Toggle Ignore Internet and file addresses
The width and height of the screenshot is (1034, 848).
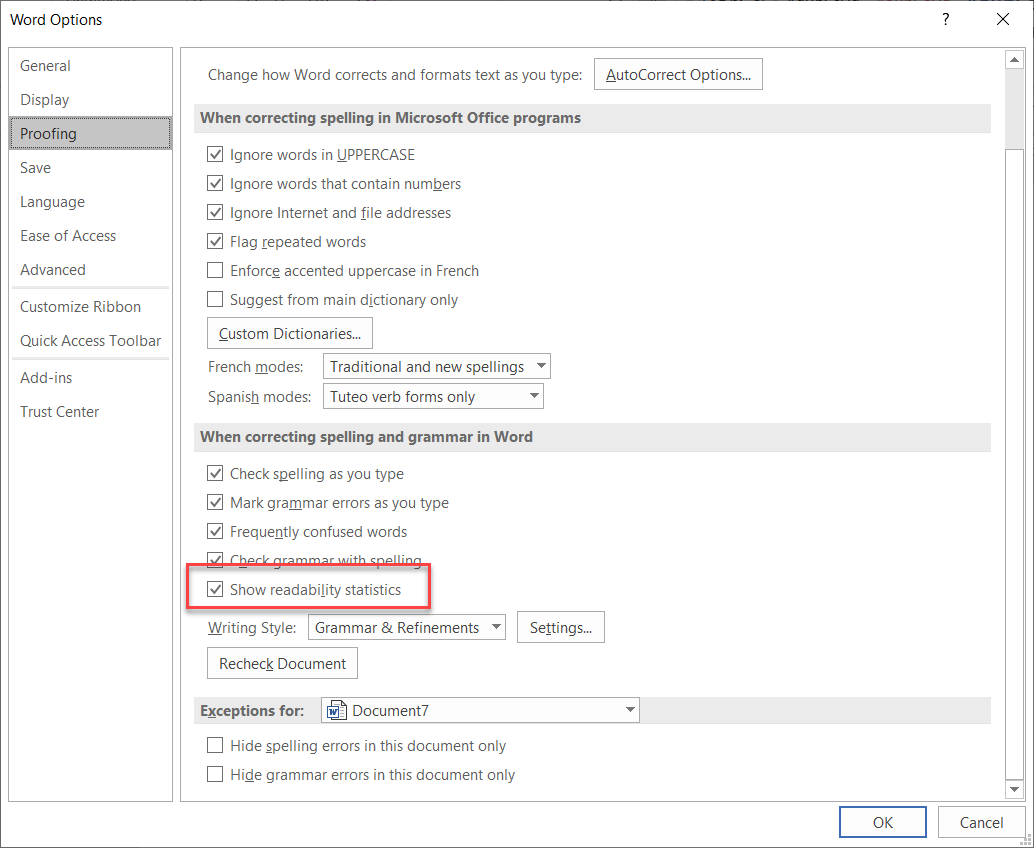[x=215, y=212]
